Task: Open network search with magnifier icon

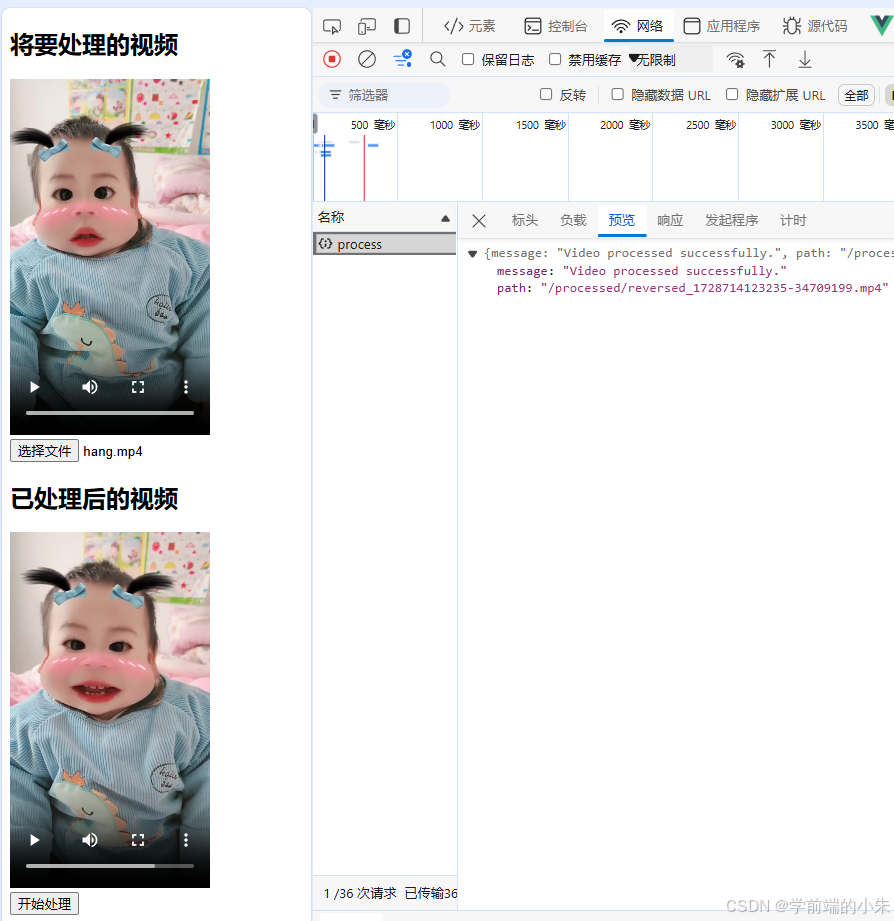Action: 438,59
